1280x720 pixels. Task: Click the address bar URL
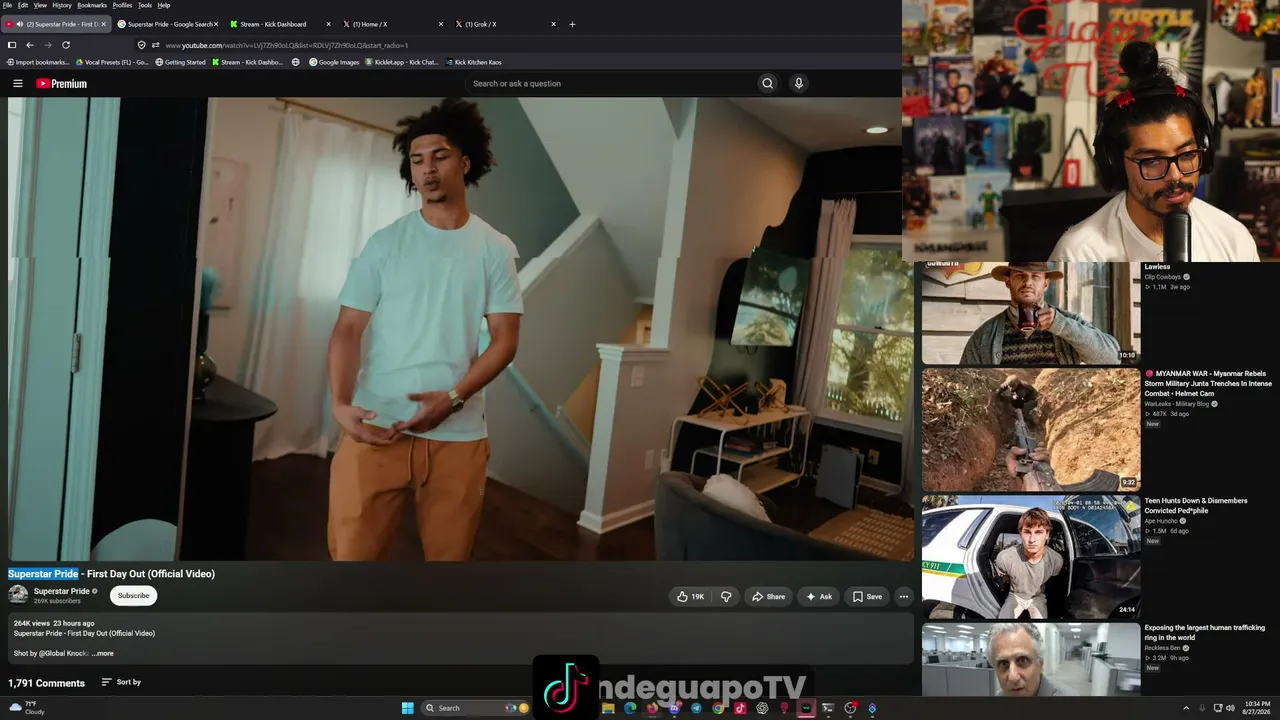coord(287,45)
